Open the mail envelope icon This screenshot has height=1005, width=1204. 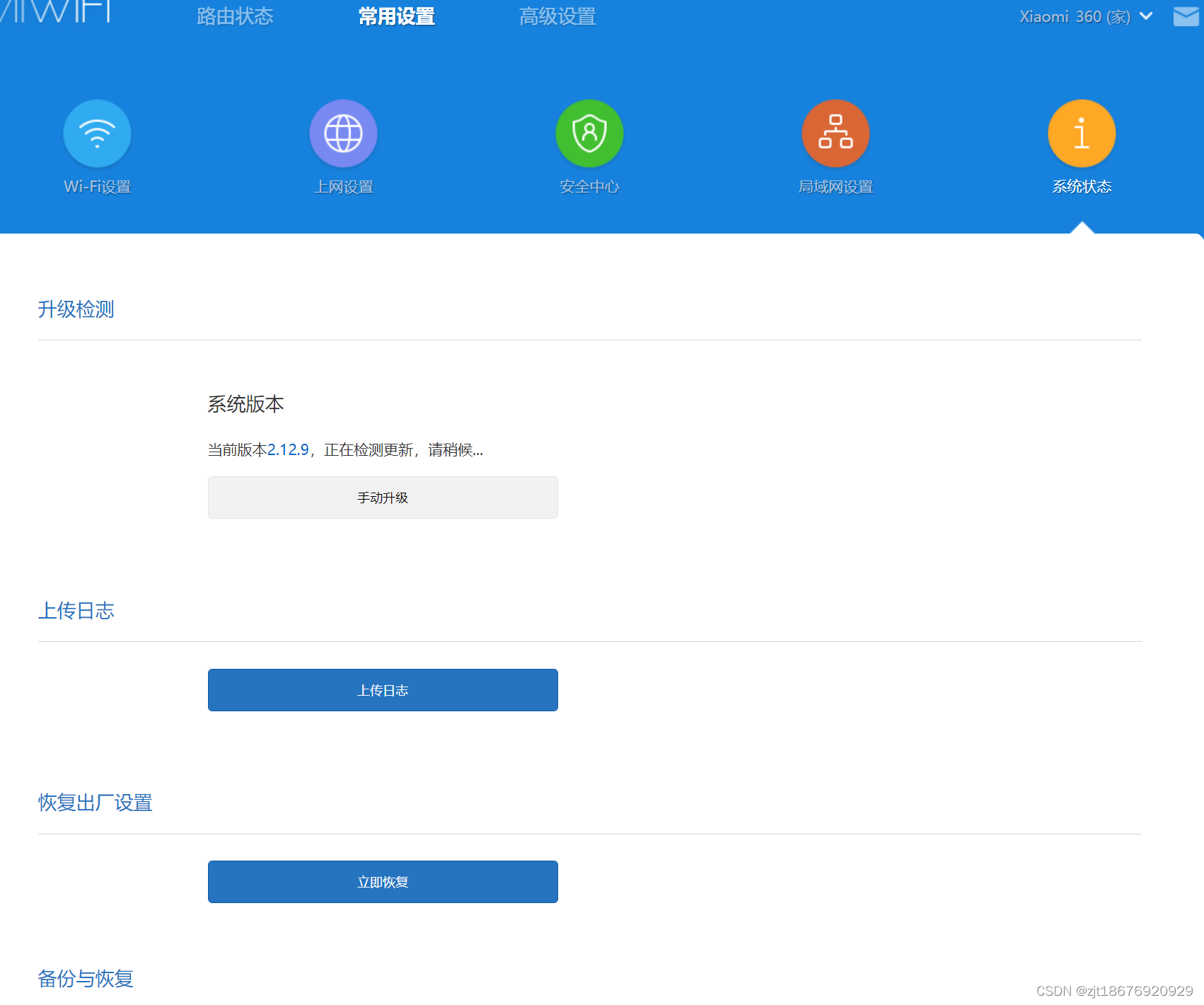point(1186,16)
